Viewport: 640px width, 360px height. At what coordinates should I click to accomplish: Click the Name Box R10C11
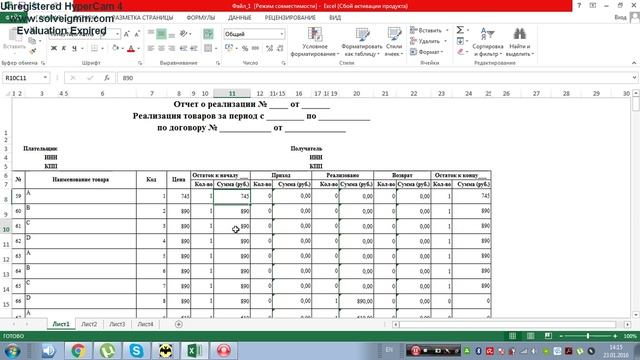coord(26,78)
